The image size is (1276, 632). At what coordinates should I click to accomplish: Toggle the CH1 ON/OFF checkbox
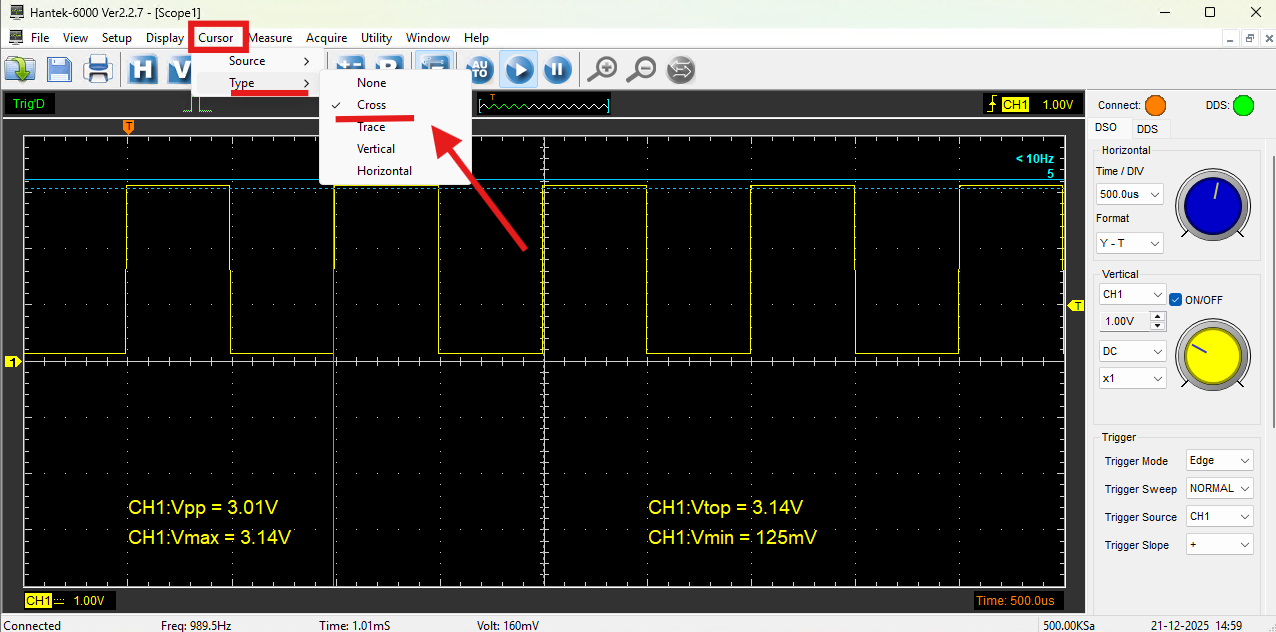(x=1176, y=300)
